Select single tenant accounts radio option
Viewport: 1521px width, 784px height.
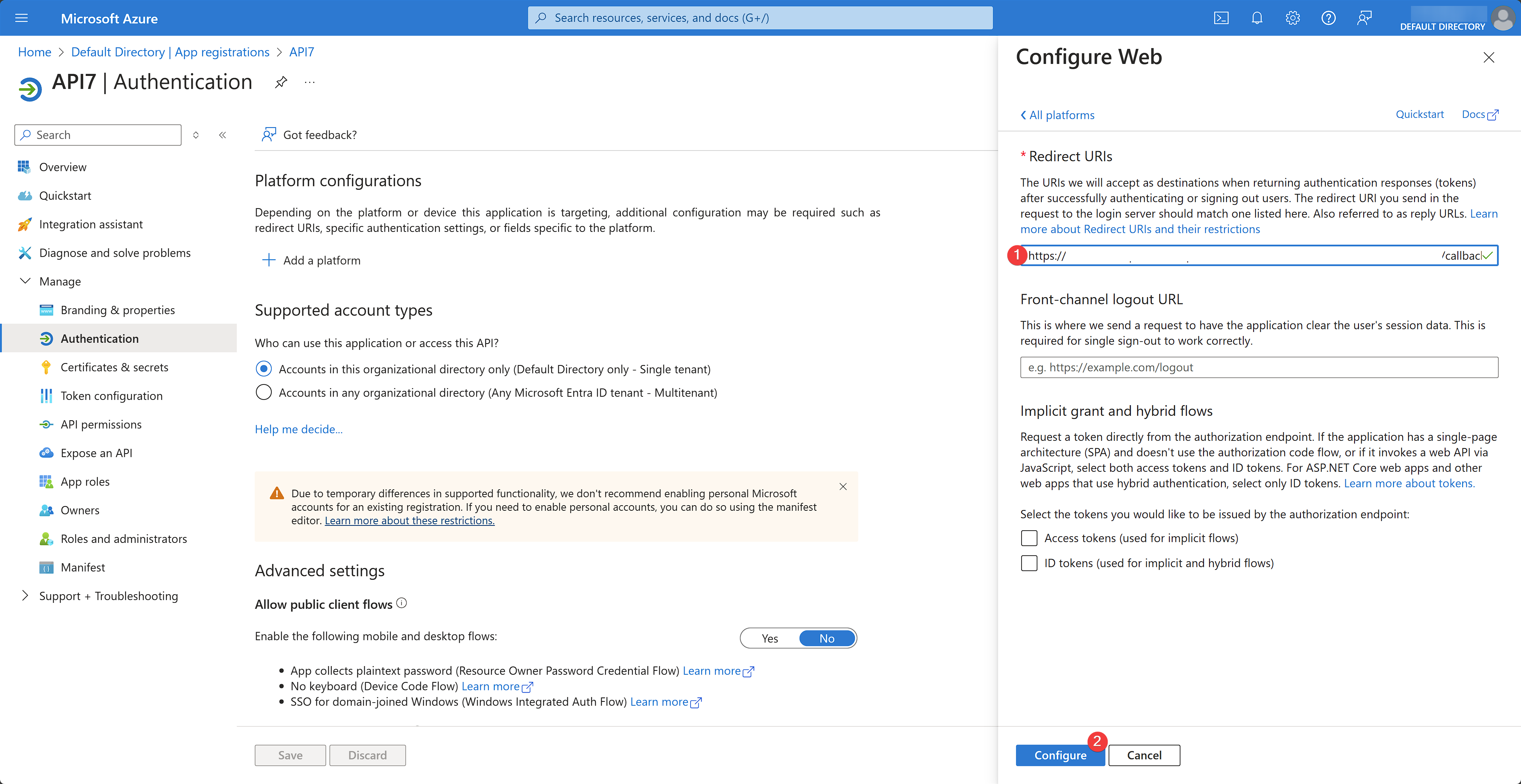pyautogui.click(x=264, y=369)
